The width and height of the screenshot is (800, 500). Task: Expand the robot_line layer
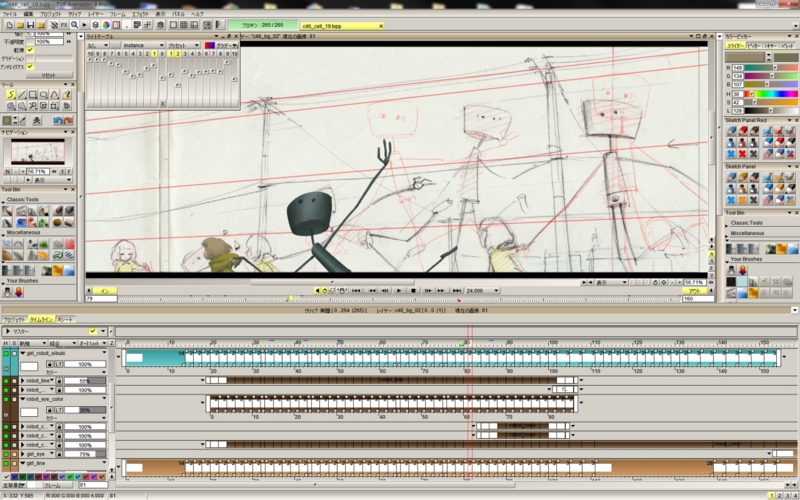(x=22, y=381)
